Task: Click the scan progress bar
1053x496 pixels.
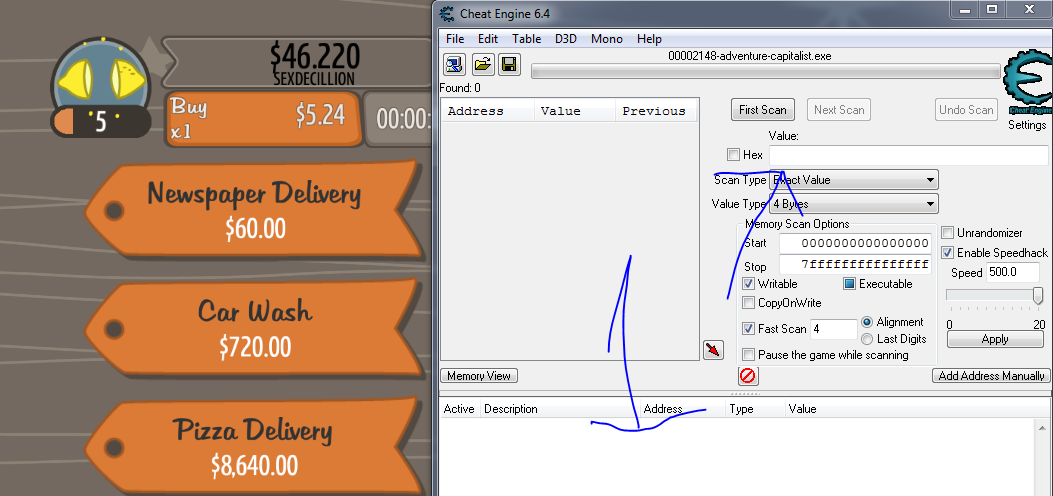Action: [x=766, y=71]
